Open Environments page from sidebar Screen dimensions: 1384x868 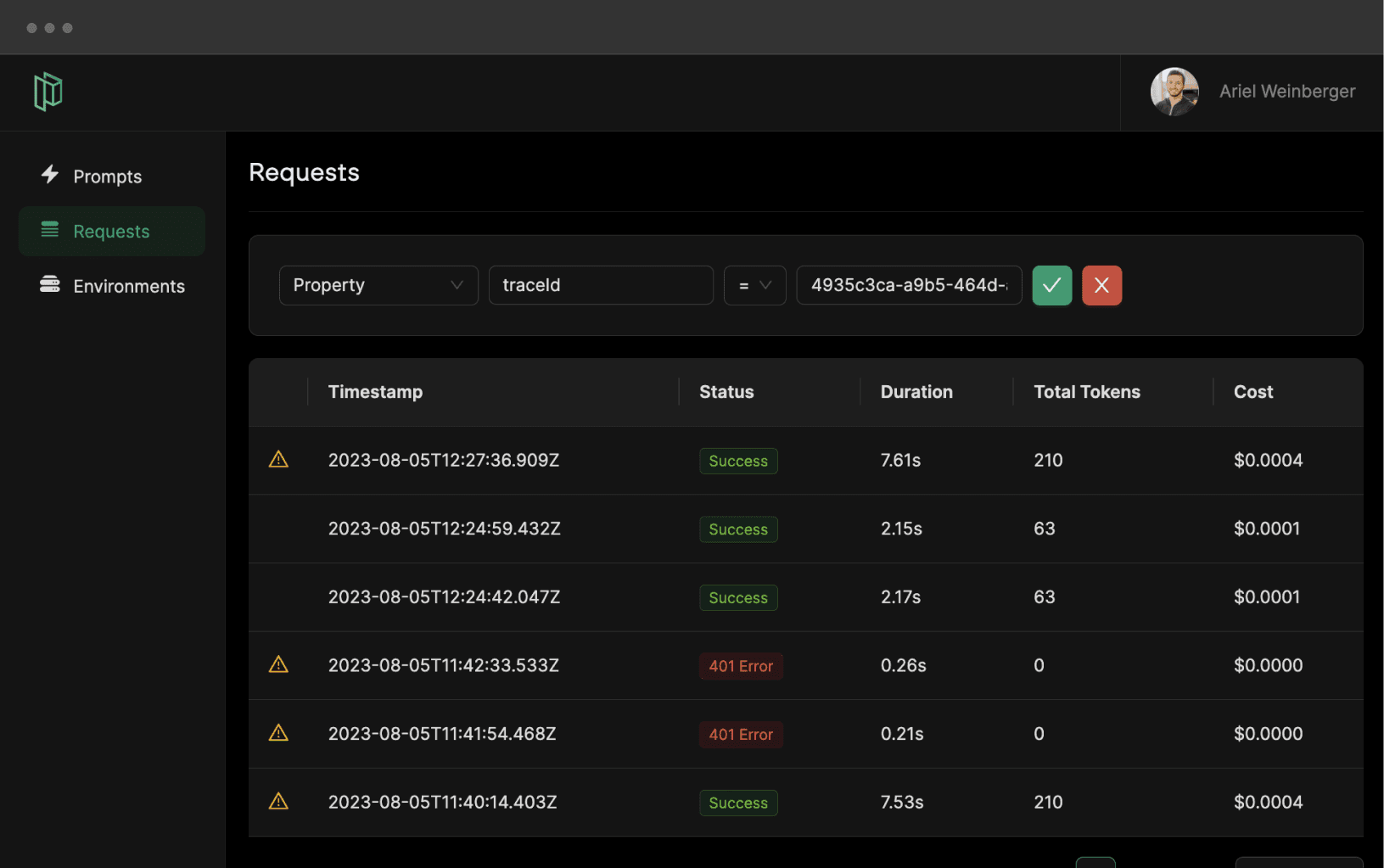click(x=129, y=287)
